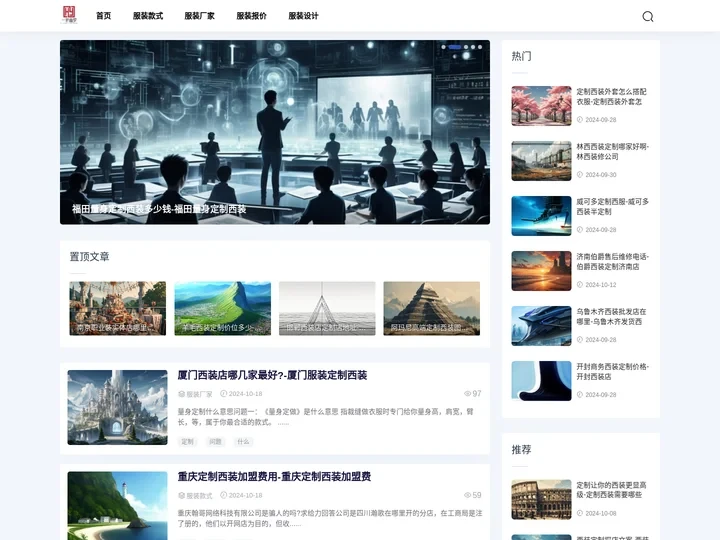The width and height of the screenshot is (720, 540).
Task: Open pinned thumbnail 南京职业装实体店
Action: point(118,308)
